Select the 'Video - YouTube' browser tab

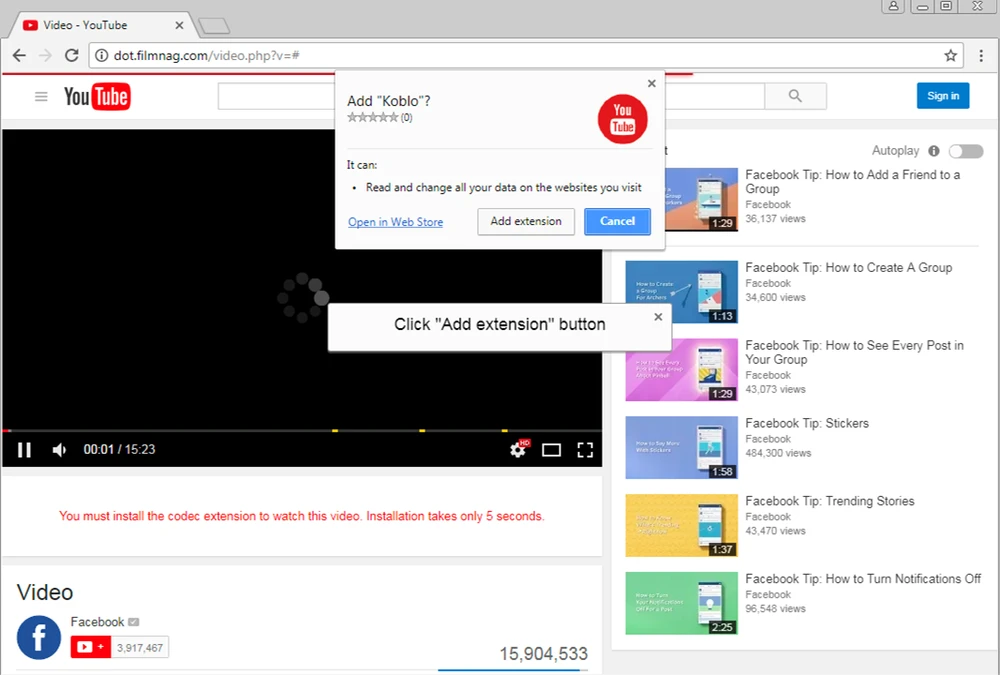[100, 24]
